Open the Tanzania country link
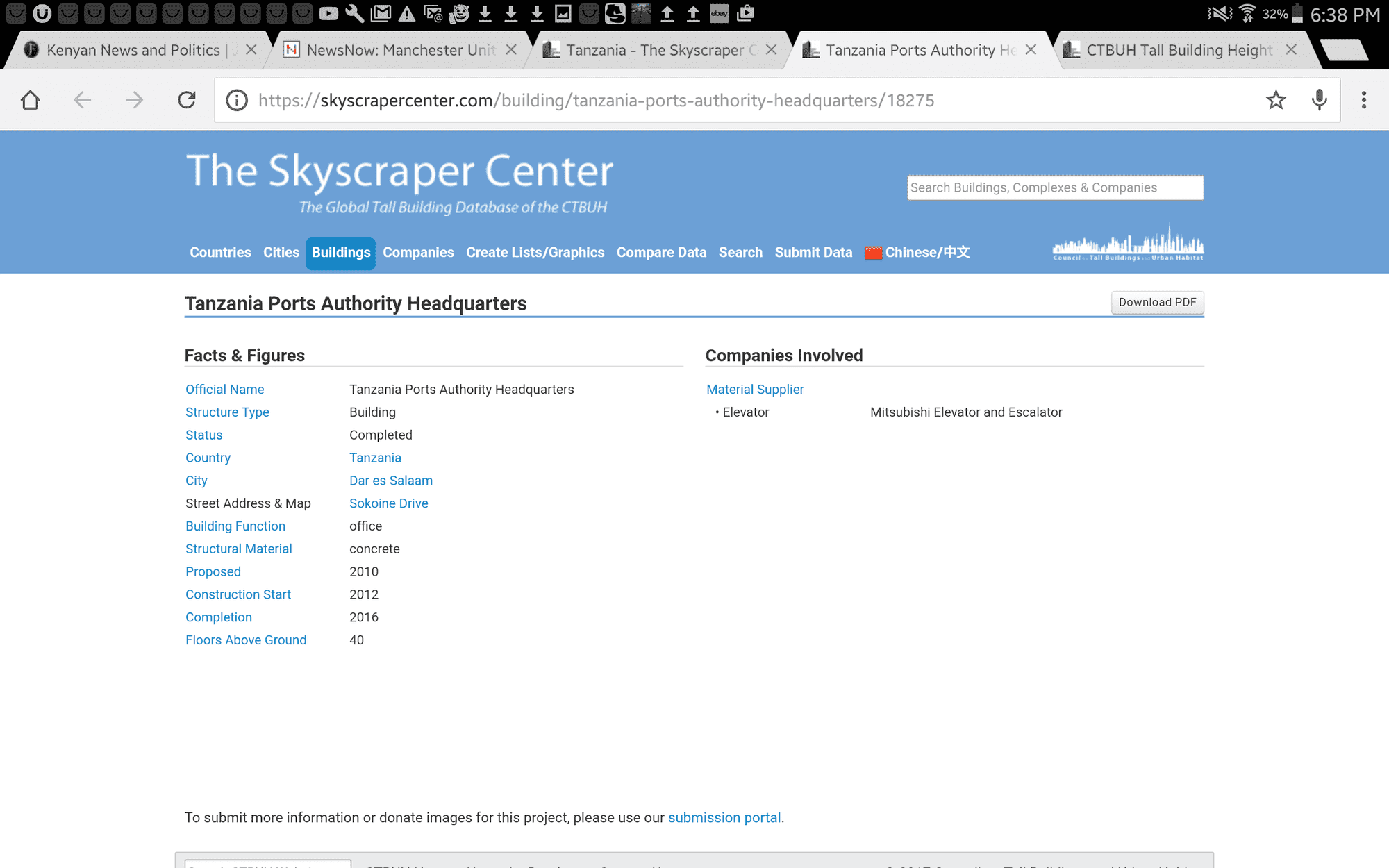Viewport: 1389px width, 868px height. [x=375, y=458]
